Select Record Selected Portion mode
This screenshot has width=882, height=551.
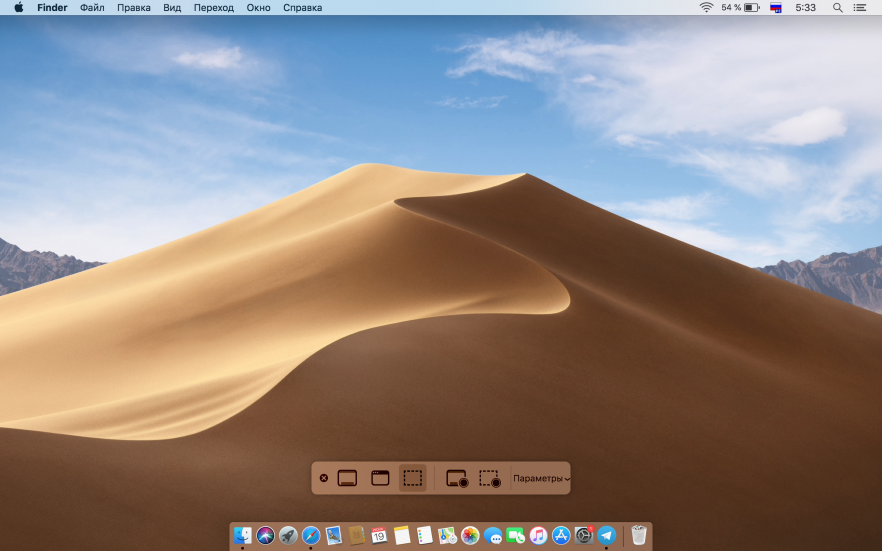(x=489, y=478)
